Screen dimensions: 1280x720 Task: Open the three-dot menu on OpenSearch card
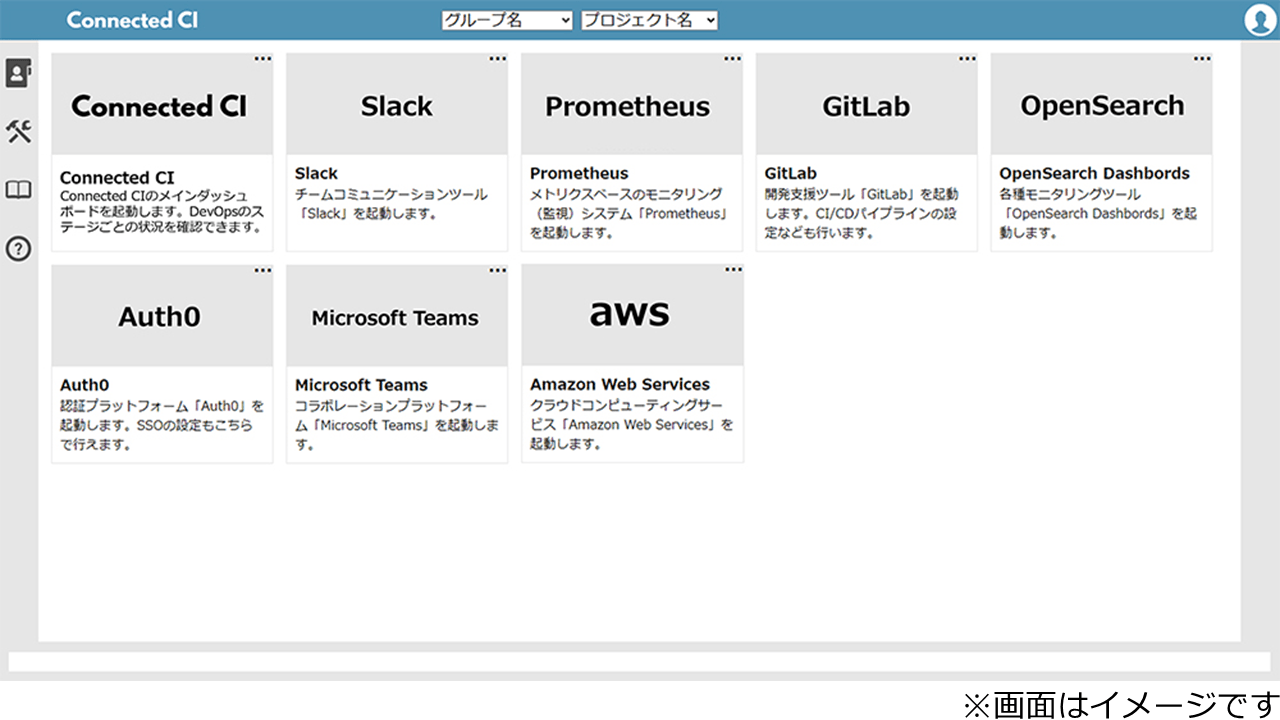(x=1202, y=59)
